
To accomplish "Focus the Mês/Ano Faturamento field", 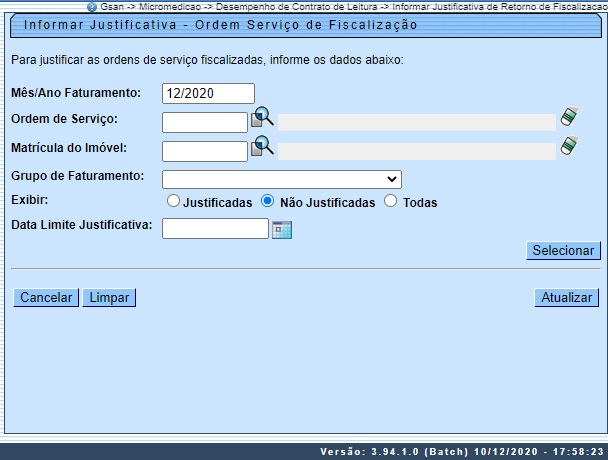I will point(208,93).
